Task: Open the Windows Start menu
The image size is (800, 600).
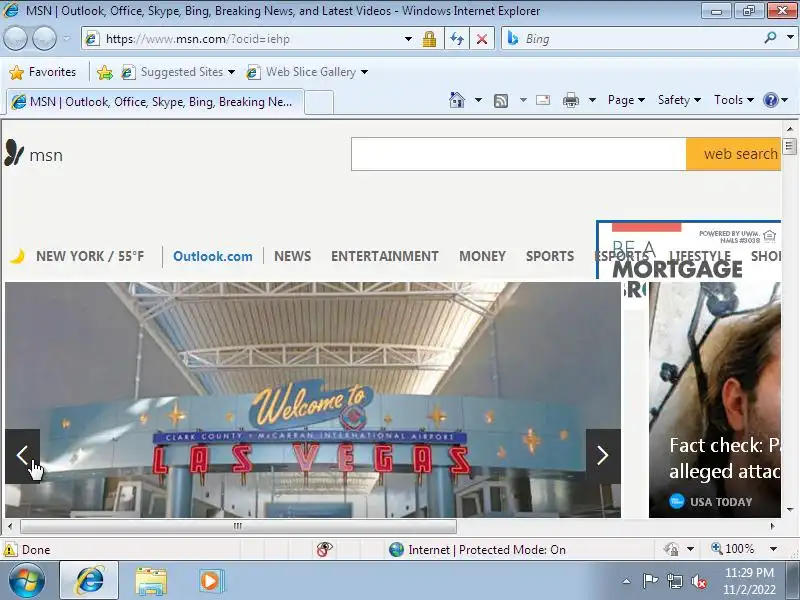Action: click(x=27, y=581)
